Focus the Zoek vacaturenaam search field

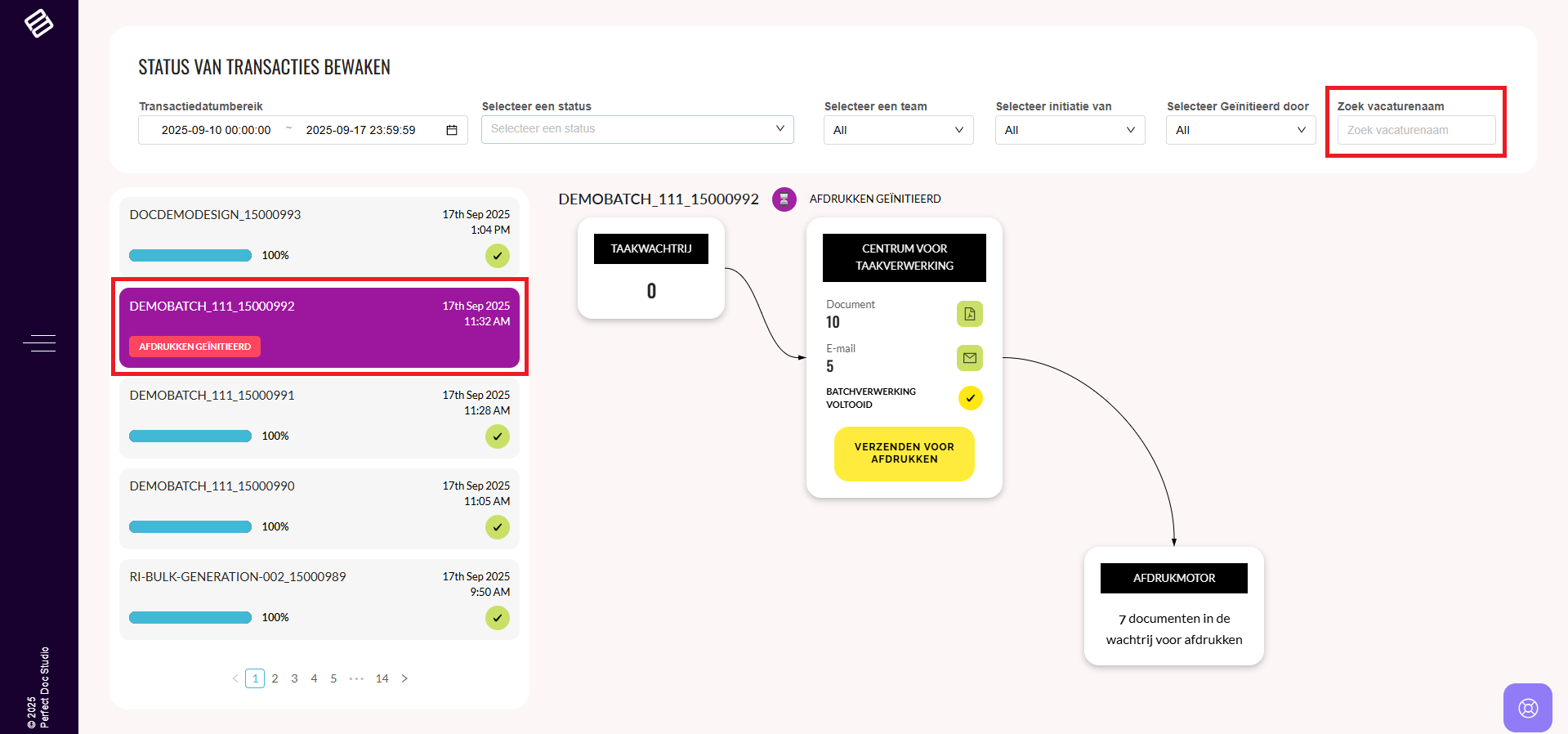coord(1416,130)
